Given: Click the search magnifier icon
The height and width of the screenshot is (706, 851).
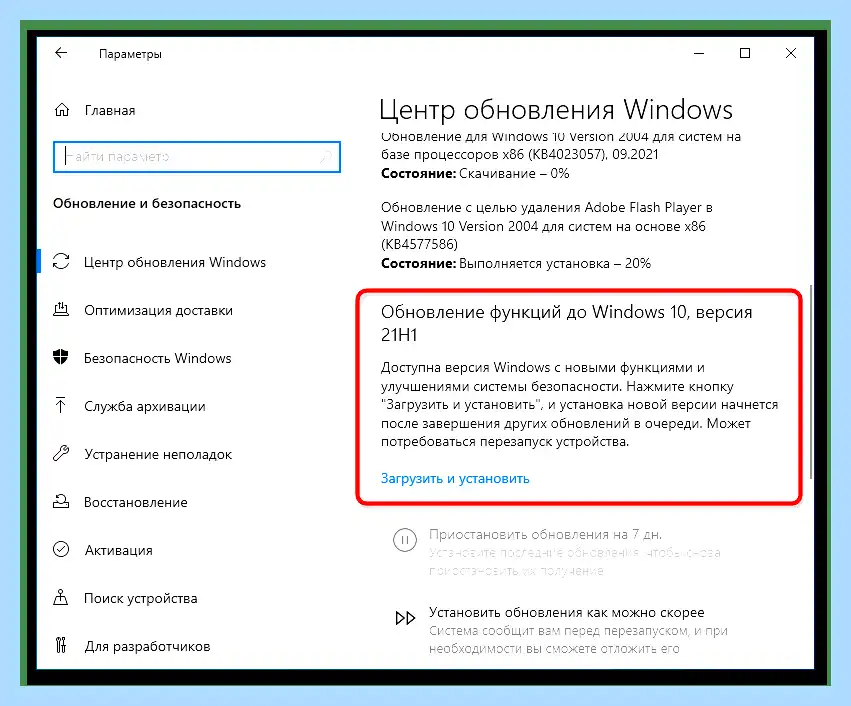Looking at the screenshot, I should point(325,157).
